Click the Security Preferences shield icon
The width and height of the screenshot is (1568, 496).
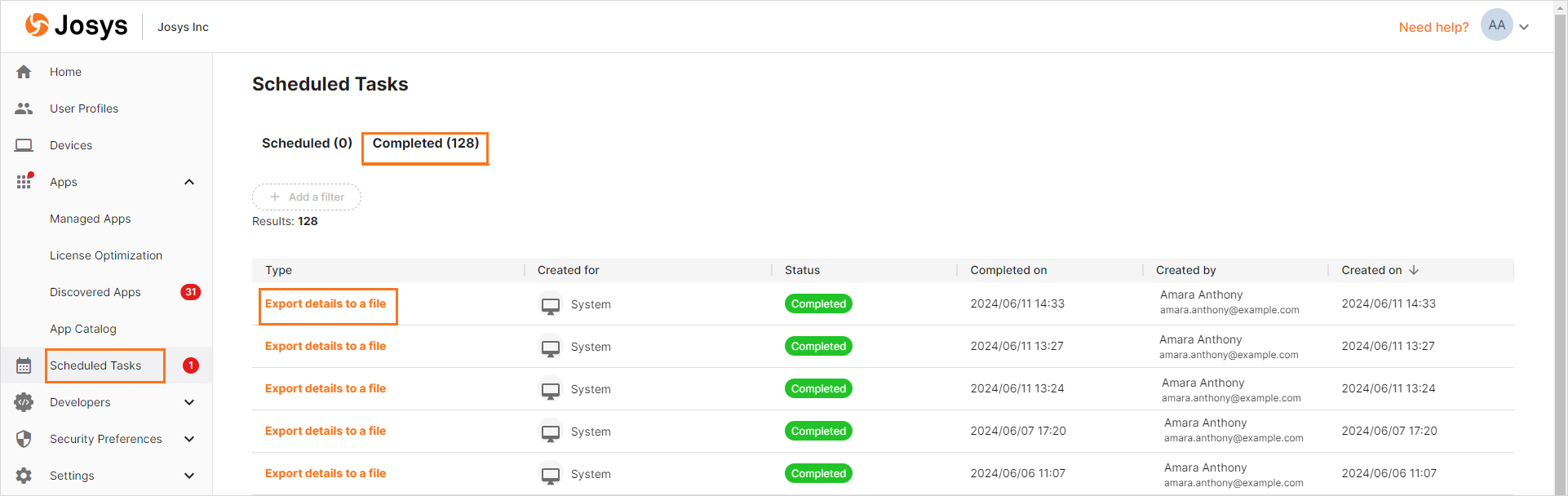[24, 439]
